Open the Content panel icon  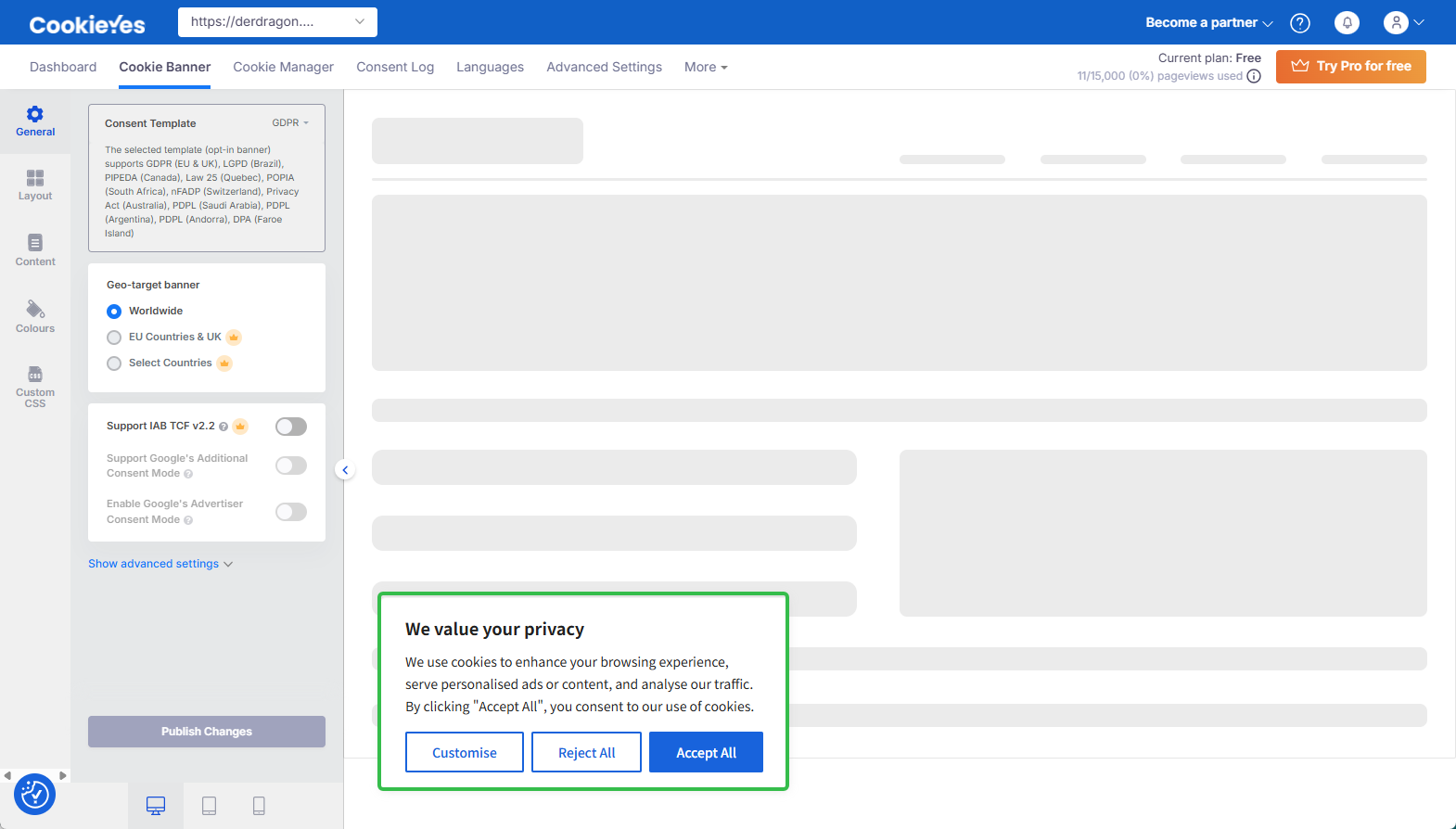coord(35,244)
